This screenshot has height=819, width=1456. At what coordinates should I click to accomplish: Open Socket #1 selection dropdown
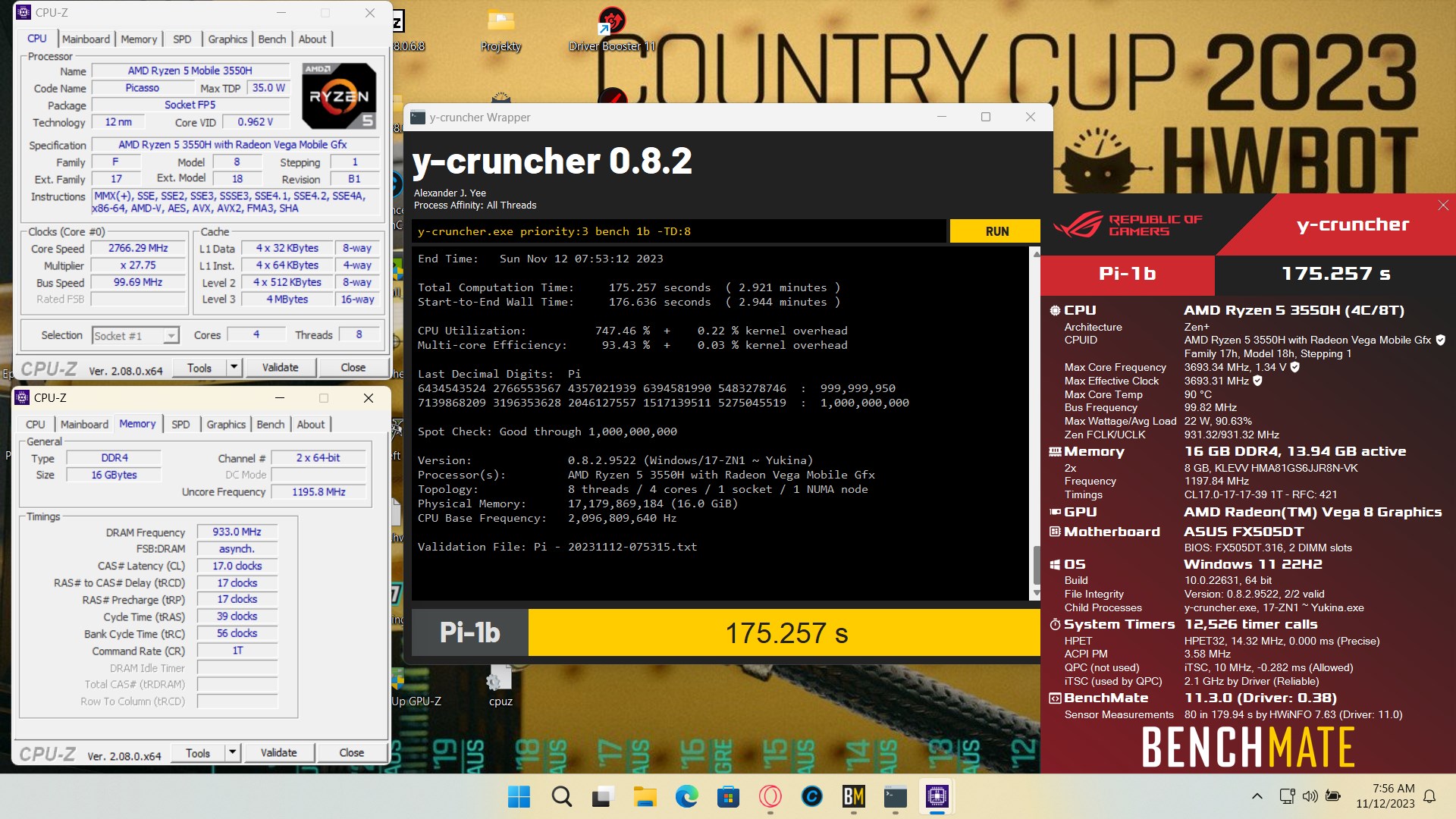tap(135, 336)
